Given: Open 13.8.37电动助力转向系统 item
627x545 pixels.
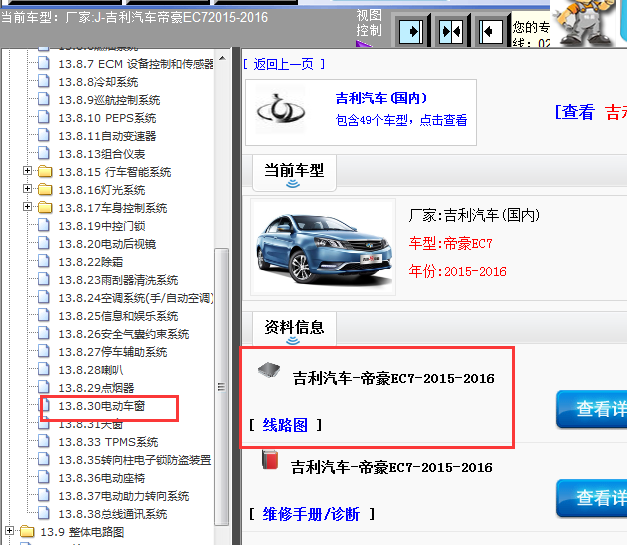Looking at the screenshot, I should (x=124, y=496).
